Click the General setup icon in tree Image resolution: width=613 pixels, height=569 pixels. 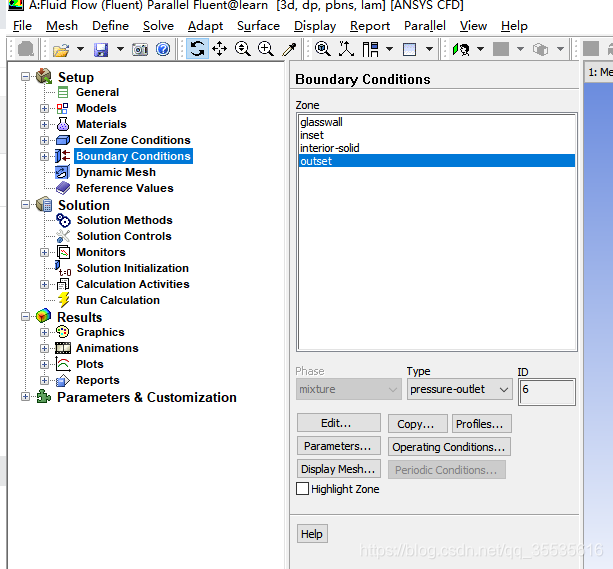[x=63, y=92]
